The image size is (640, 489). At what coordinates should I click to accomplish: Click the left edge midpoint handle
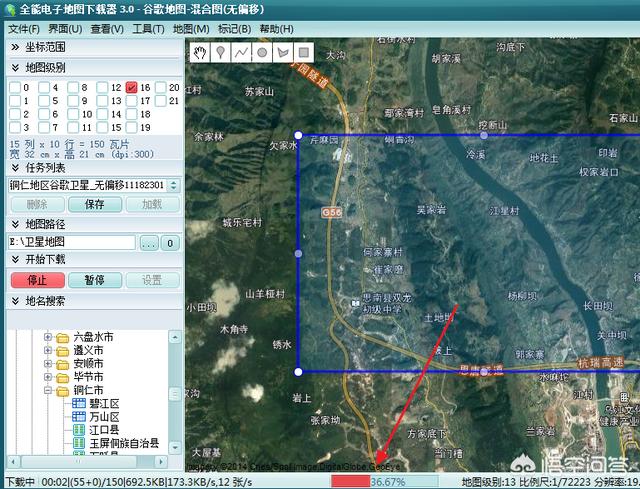[x=298, y=253]
